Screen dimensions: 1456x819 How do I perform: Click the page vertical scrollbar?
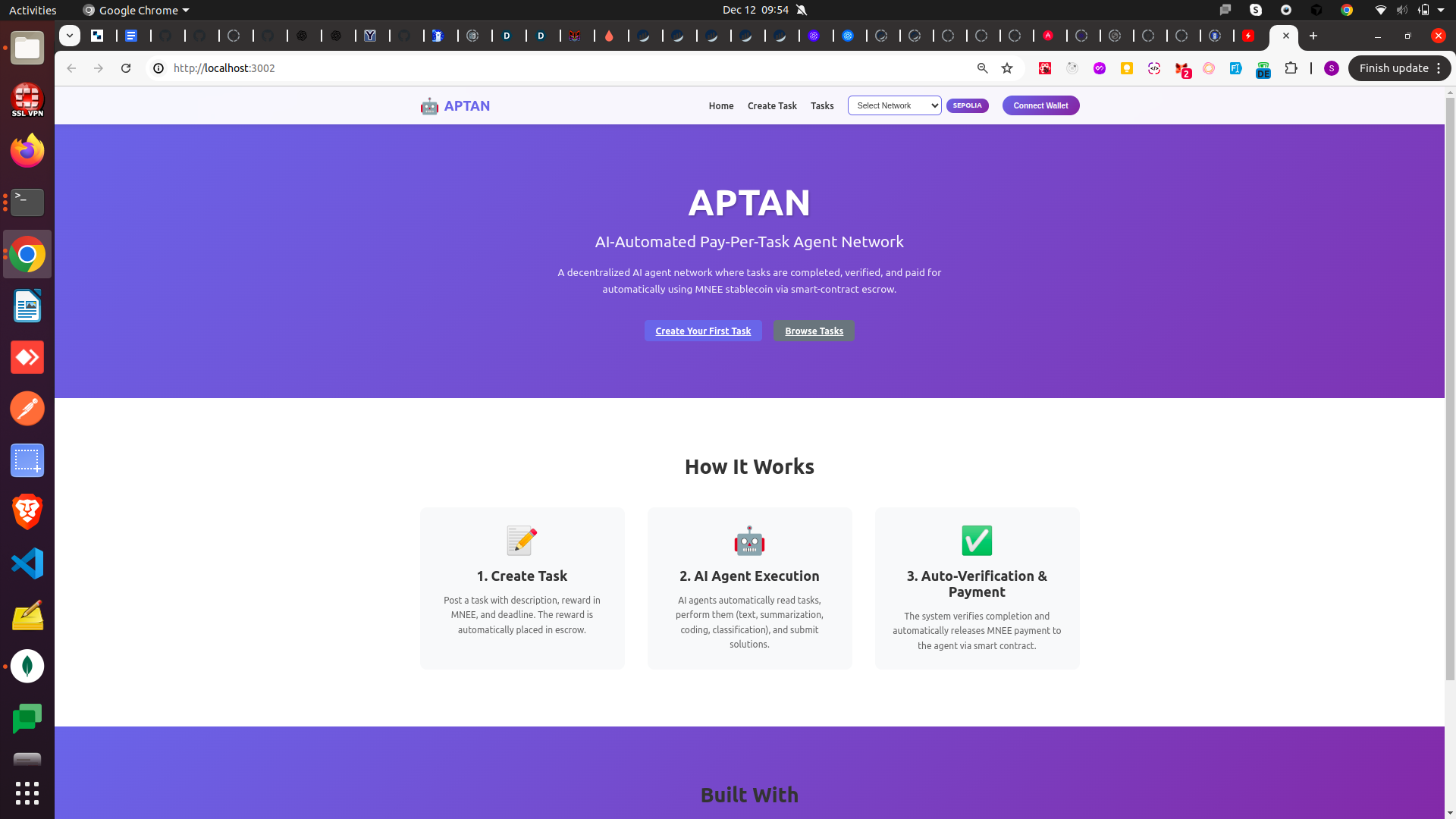pos(1449,379)
